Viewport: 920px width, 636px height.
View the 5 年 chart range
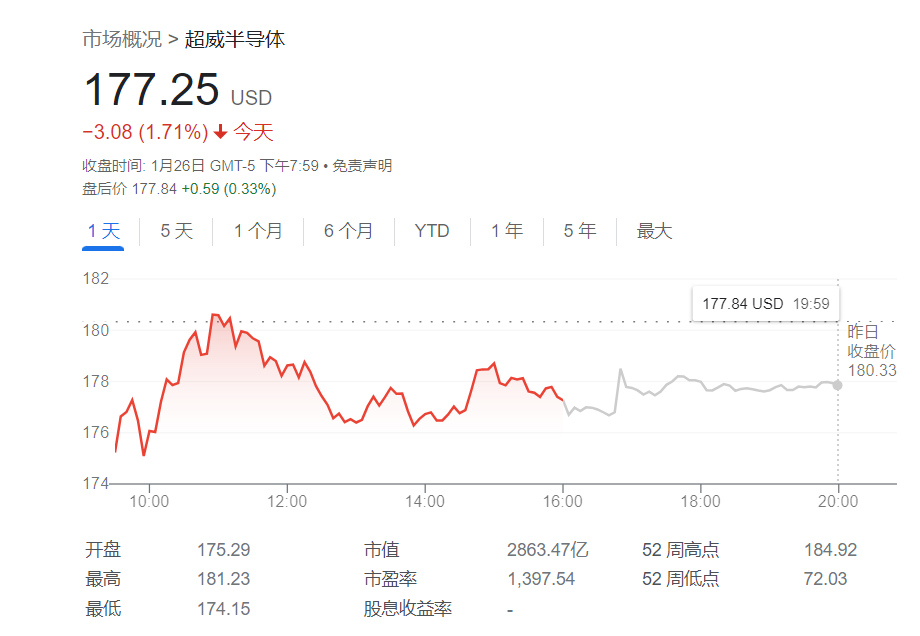tap(580, 231)
